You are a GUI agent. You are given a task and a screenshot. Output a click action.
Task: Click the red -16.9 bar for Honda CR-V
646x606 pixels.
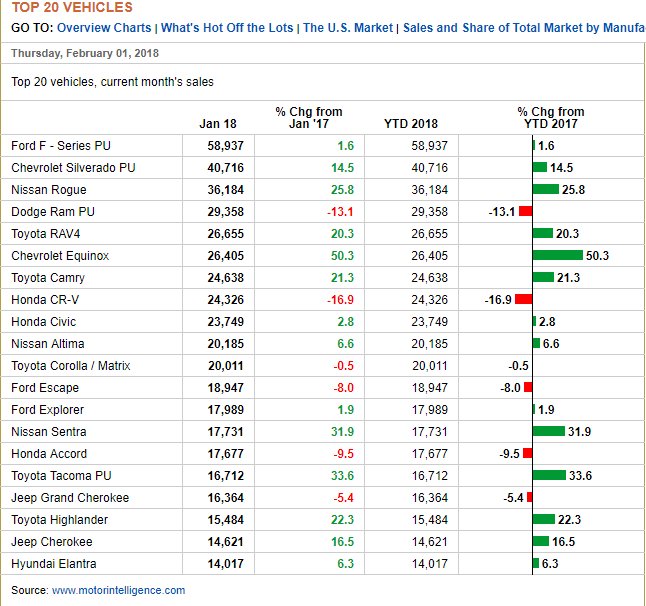coord(523,299)
